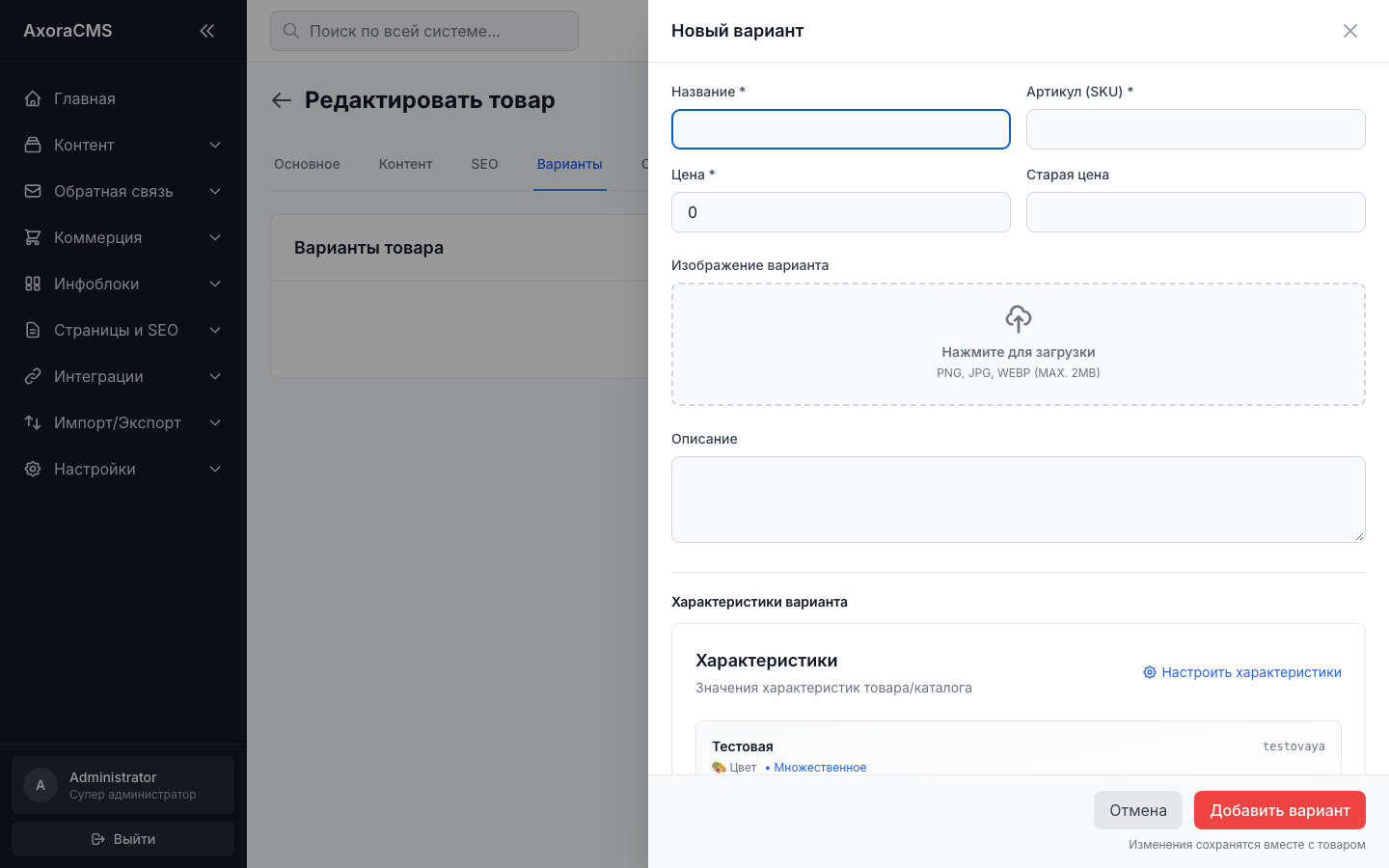
Task: Click the Отмена button
Action: tap(1138, 810)
